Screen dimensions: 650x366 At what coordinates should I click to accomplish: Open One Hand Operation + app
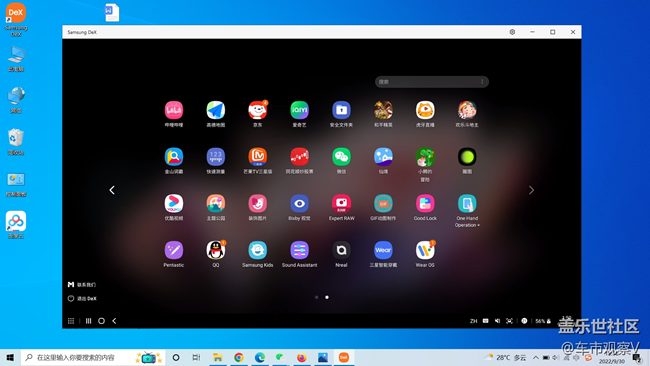(x=467, y=204)
